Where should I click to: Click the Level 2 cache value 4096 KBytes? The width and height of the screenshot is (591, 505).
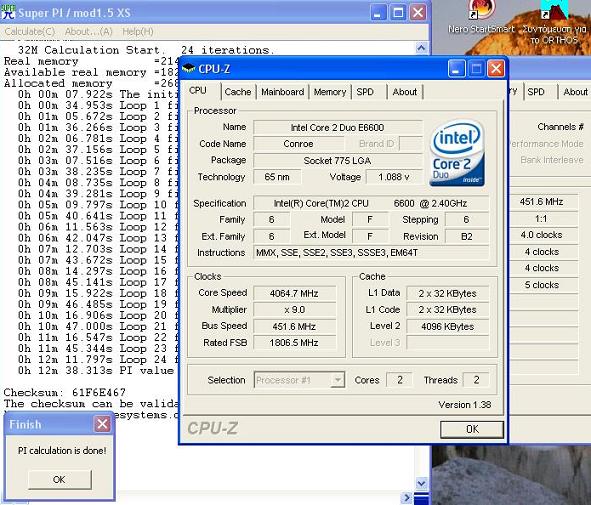447,326
